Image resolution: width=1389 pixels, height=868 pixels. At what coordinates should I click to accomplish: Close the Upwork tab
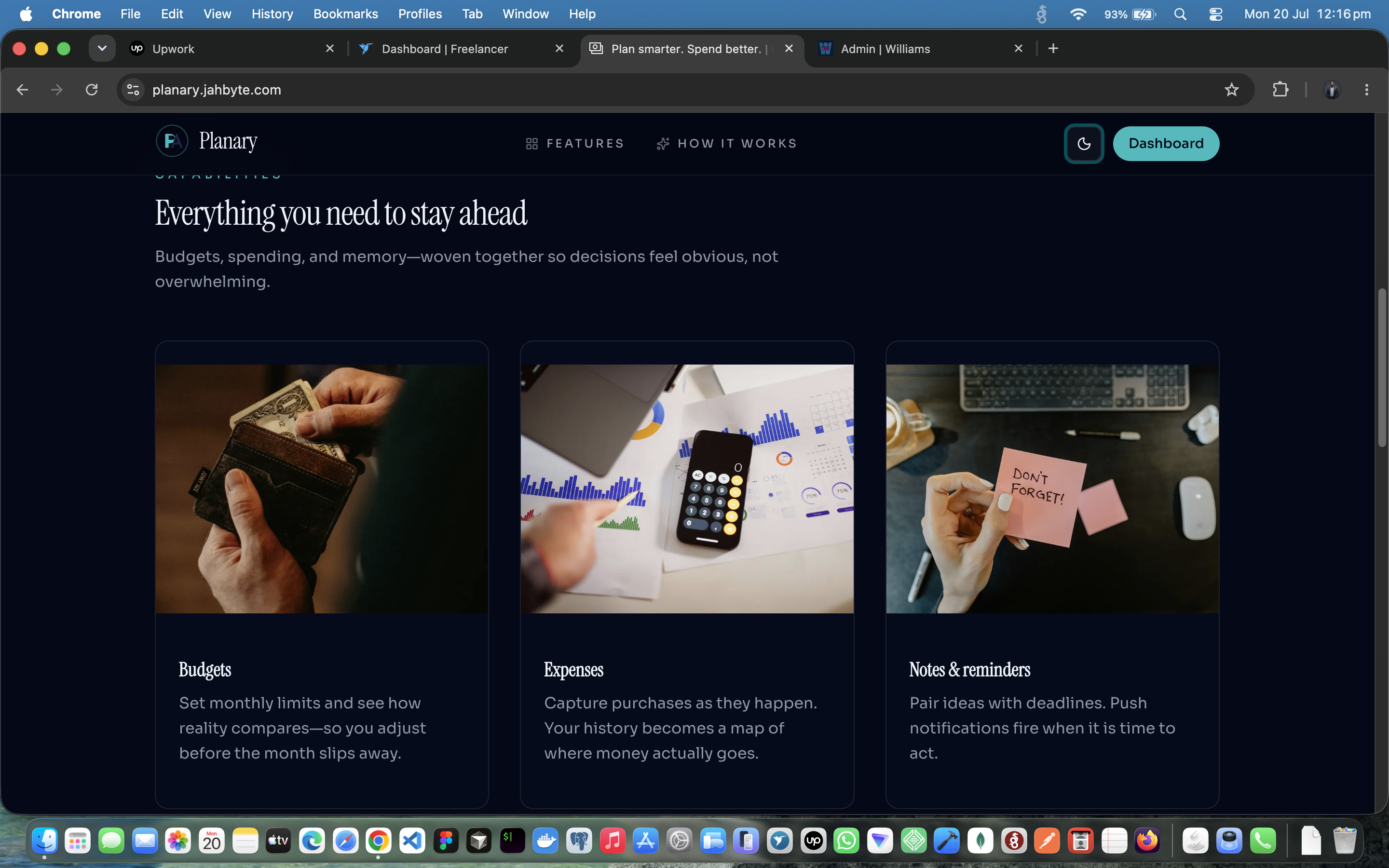(330, 49)
